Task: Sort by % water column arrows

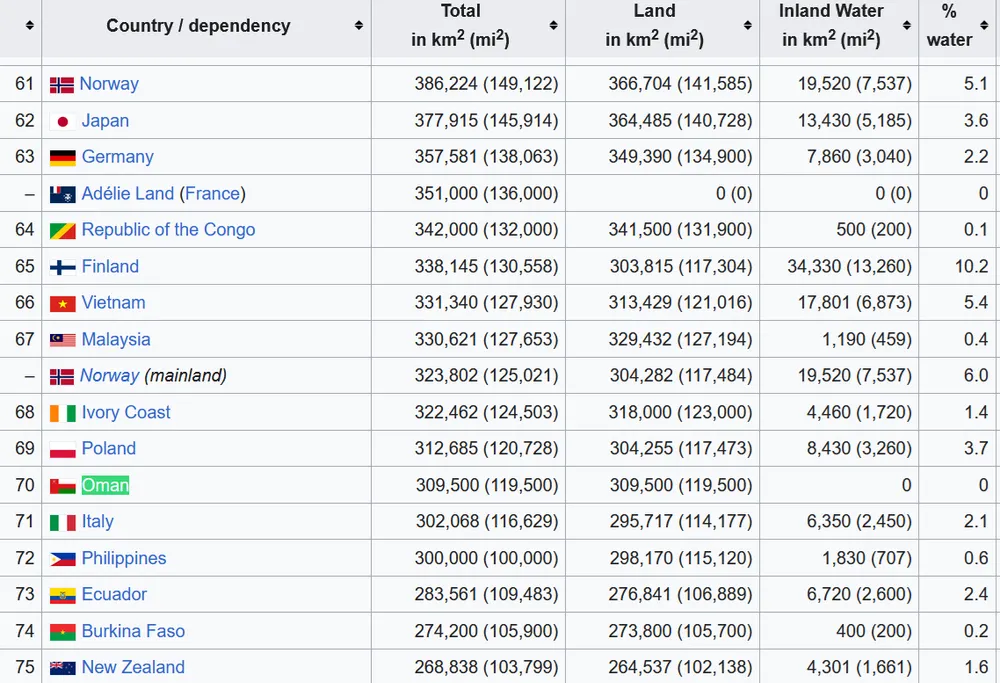Action: tap(987, 26)
